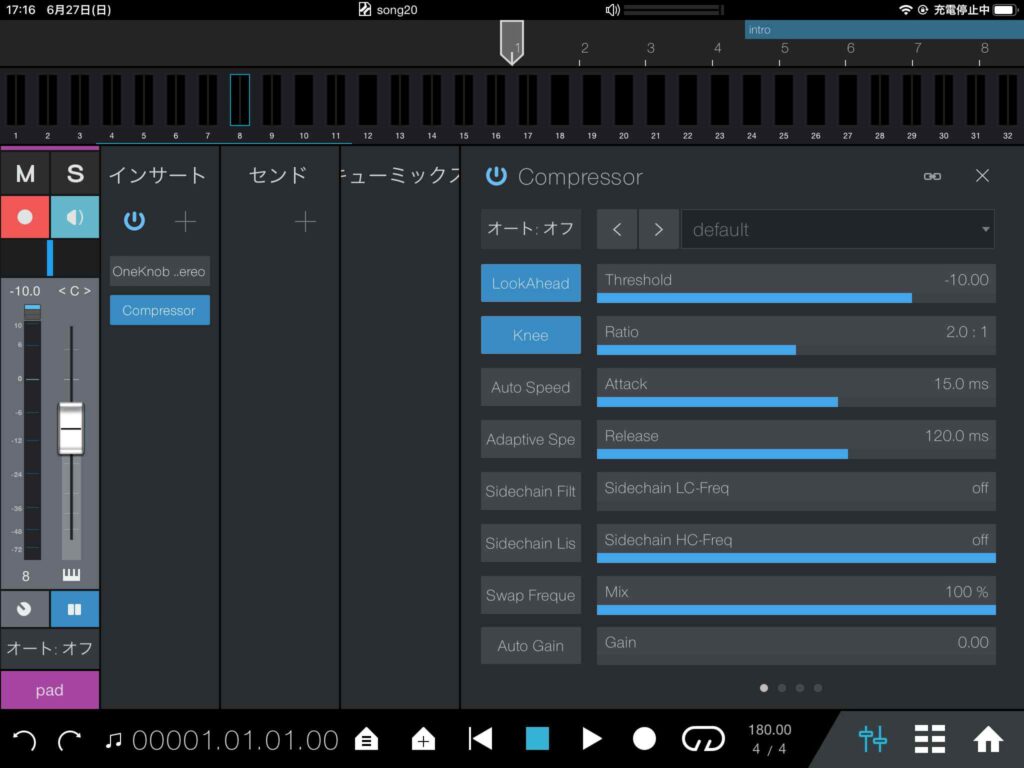
Task: Open the Compressor insert slot
Action: tap(158, 310)
